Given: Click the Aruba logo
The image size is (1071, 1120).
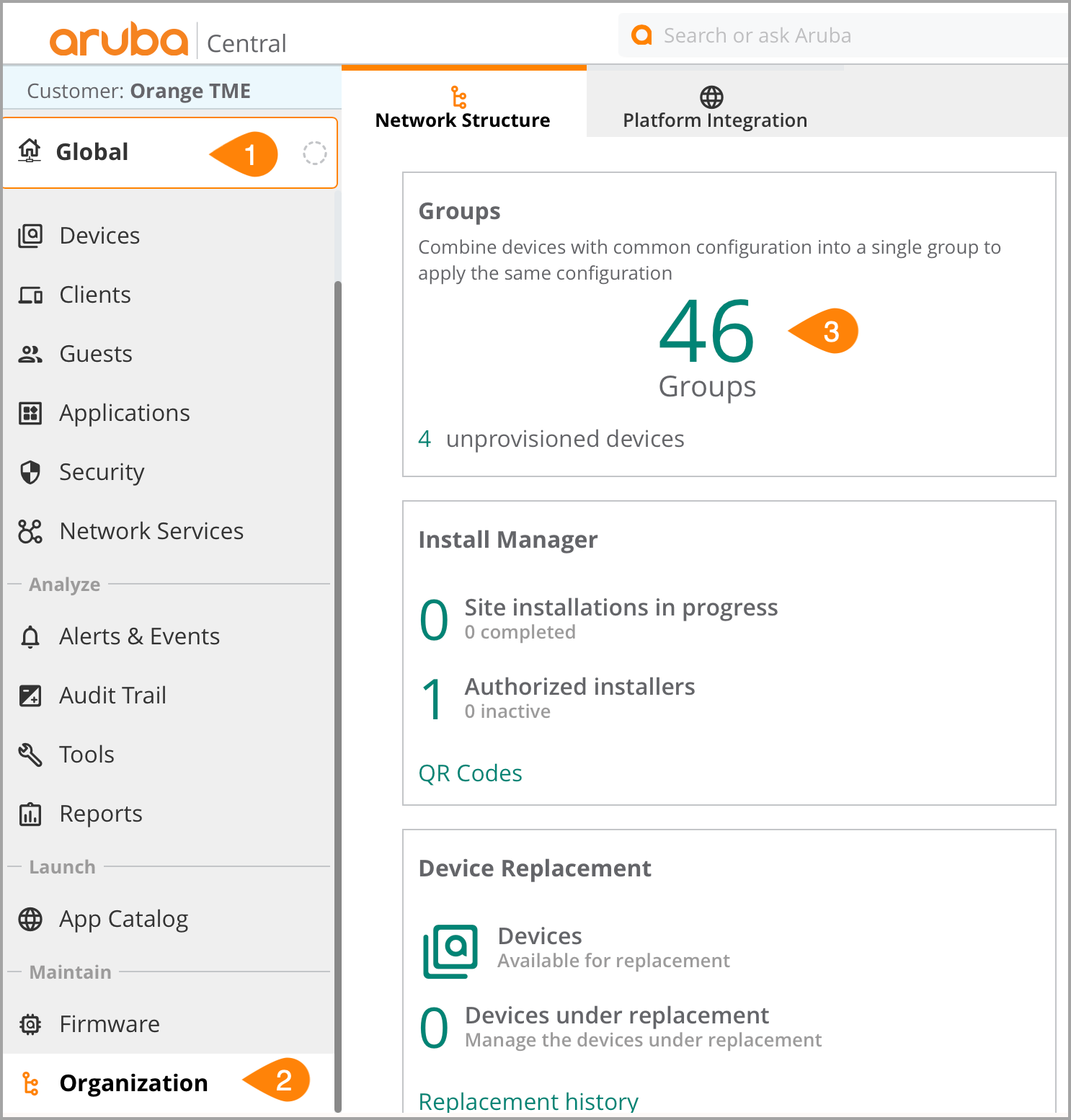Looking at the screenshot, I should coord(118,40).
